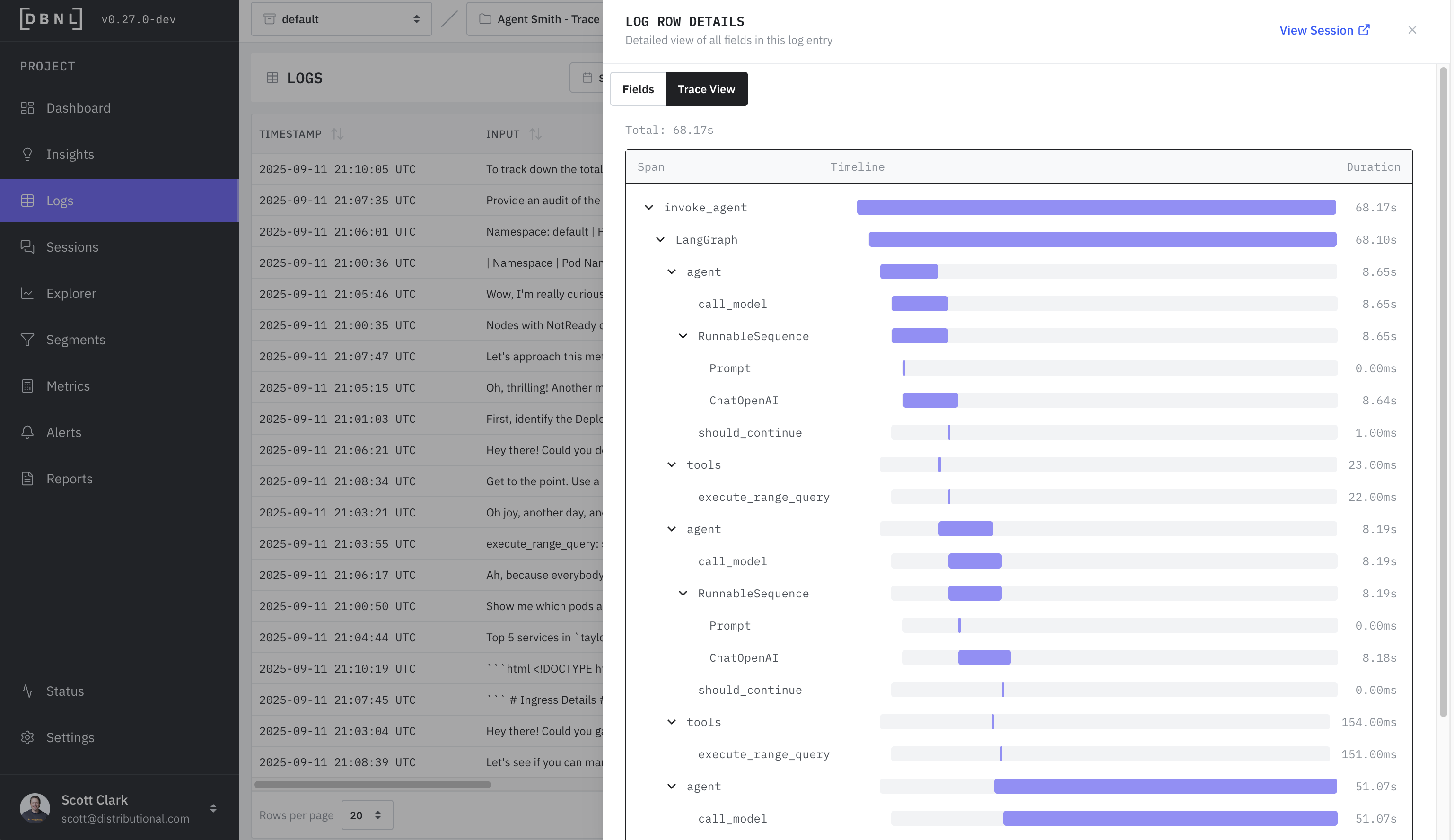1454x840 pixels.
Task: Click the Reports document icon
Action: point(27,479)
